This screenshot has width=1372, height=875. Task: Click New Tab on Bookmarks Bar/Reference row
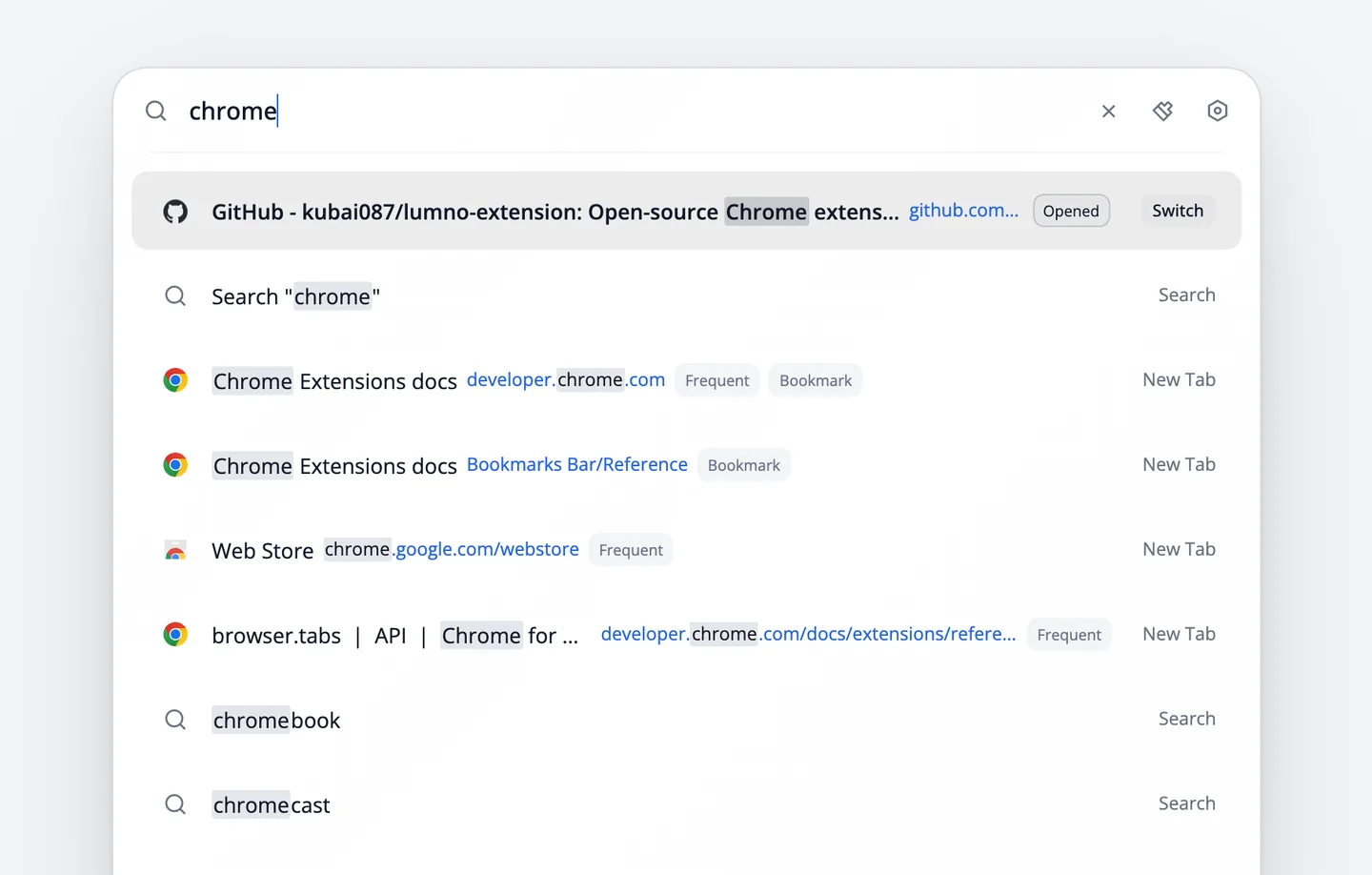click(x=1179, y=465)
